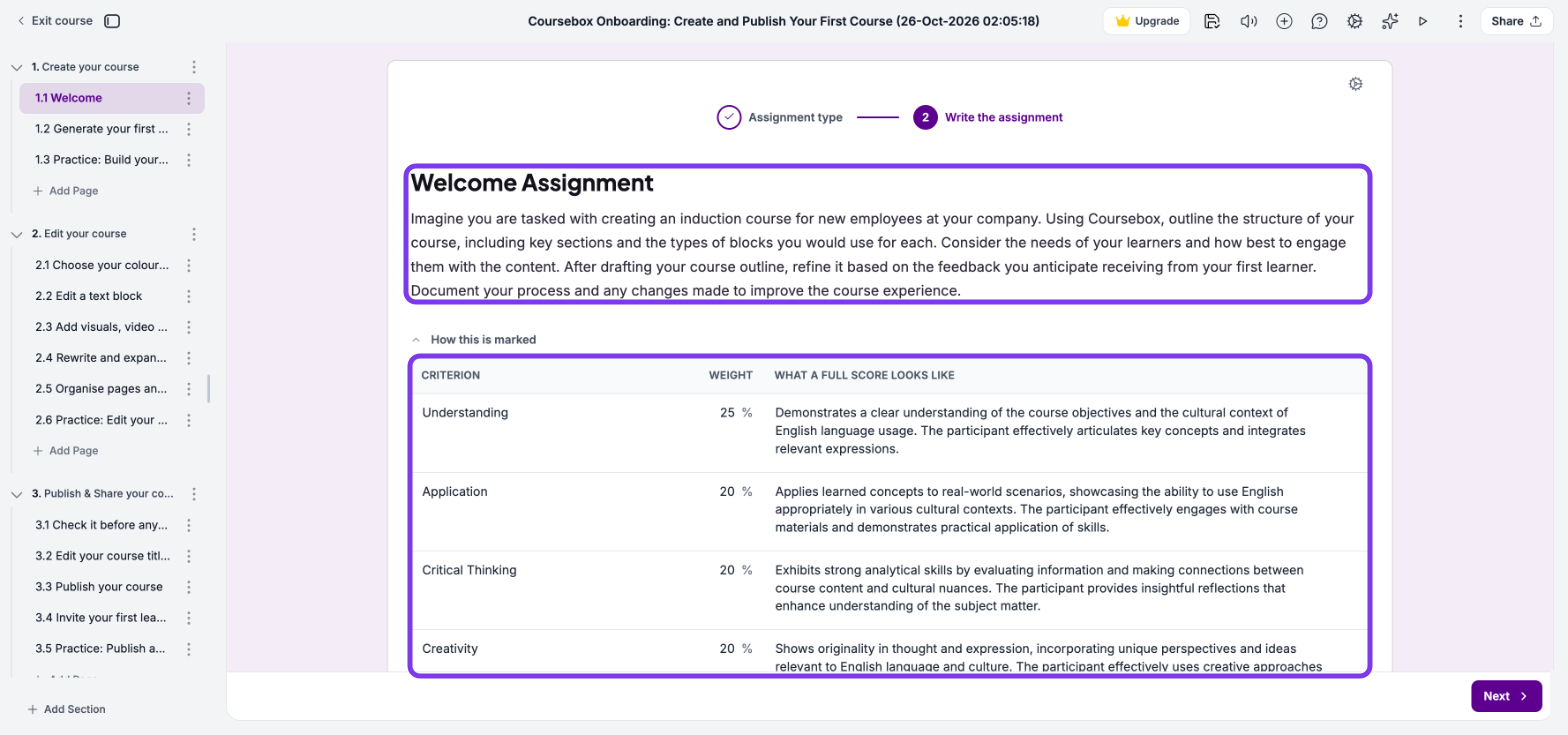Open page 1.3 Practice: Build your

coord(101,160)
